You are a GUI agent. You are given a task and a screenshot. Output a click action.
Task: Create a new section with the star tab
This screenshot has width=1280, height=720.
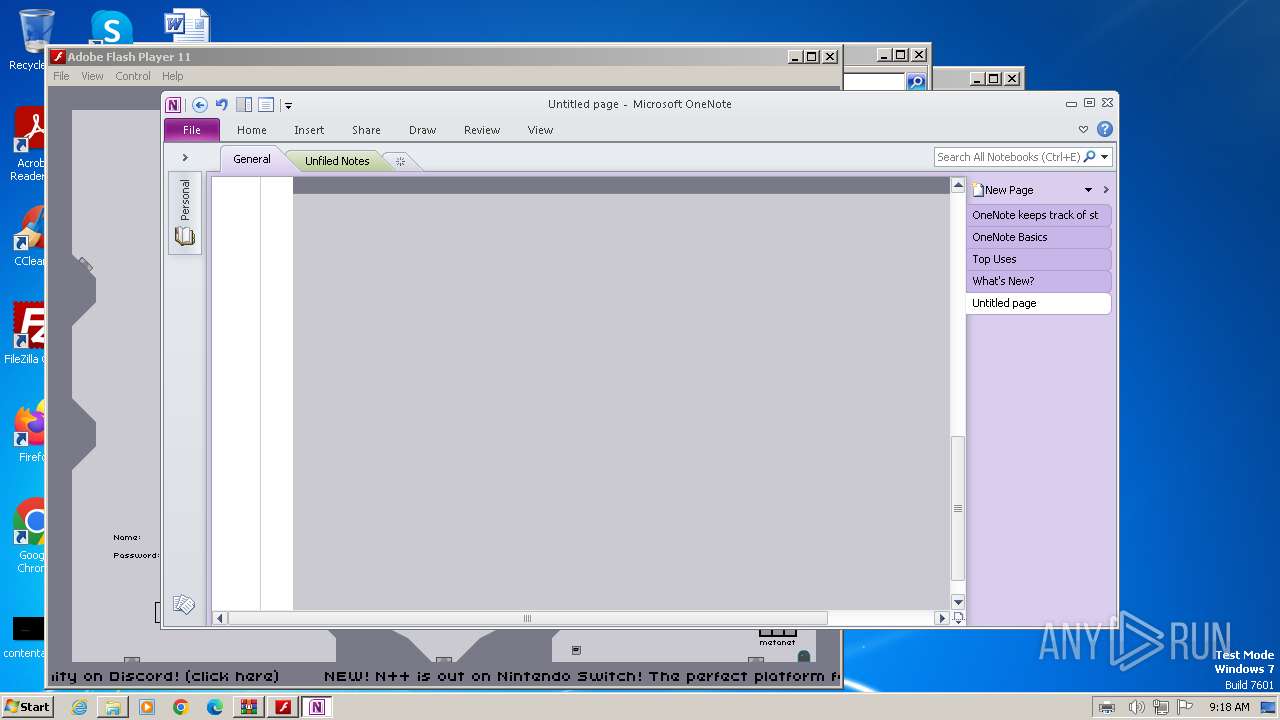(x=400, y=161)
